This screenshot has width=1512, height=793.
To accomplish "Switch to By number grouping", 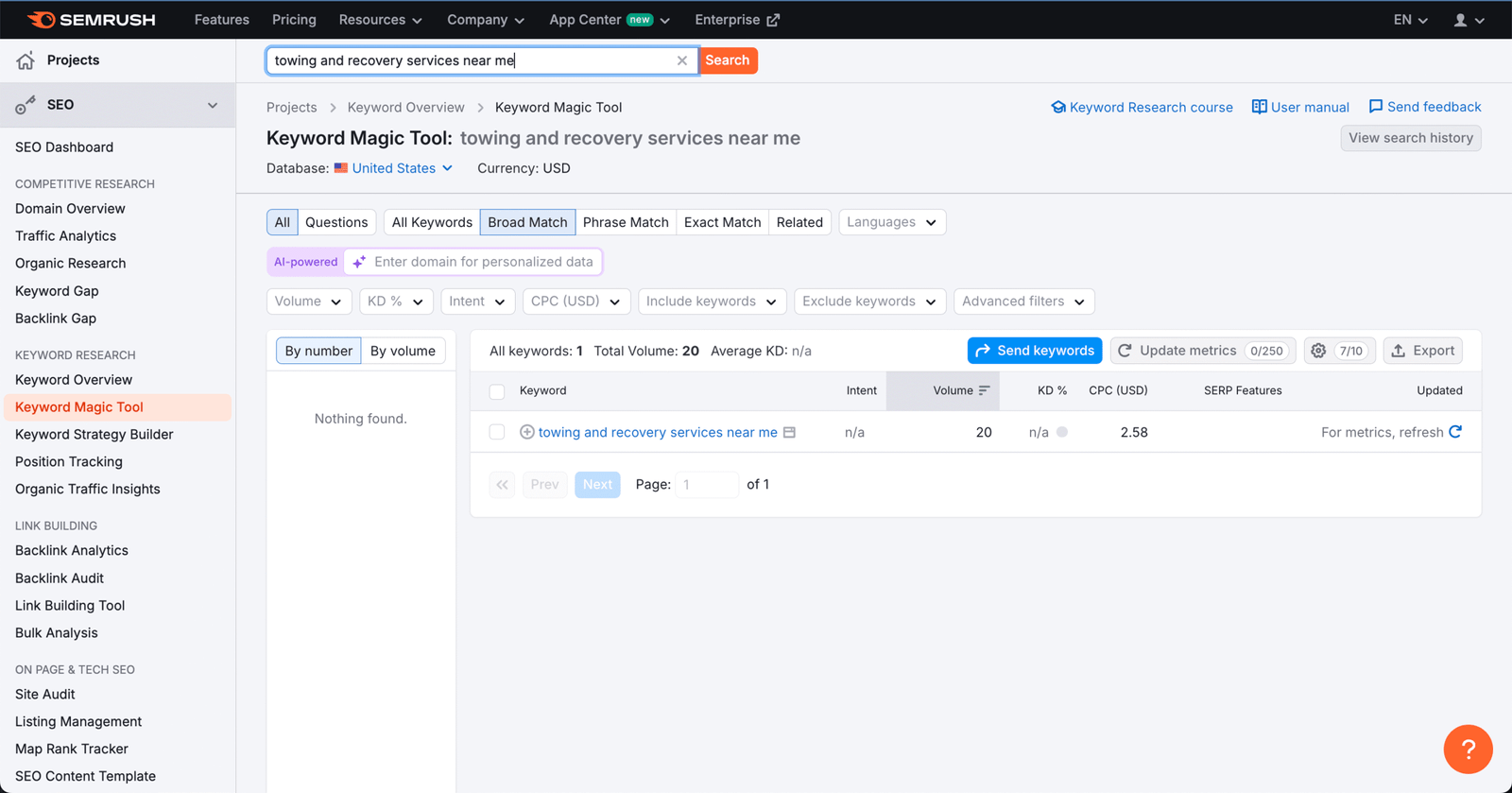I will (x=318, y=351).
